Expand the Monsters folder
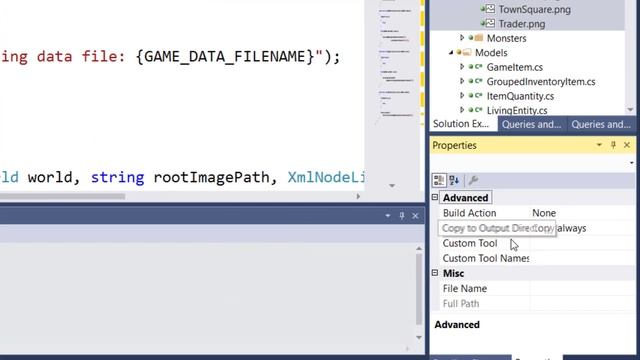The image size is (640, 360). tap(462, 38)
